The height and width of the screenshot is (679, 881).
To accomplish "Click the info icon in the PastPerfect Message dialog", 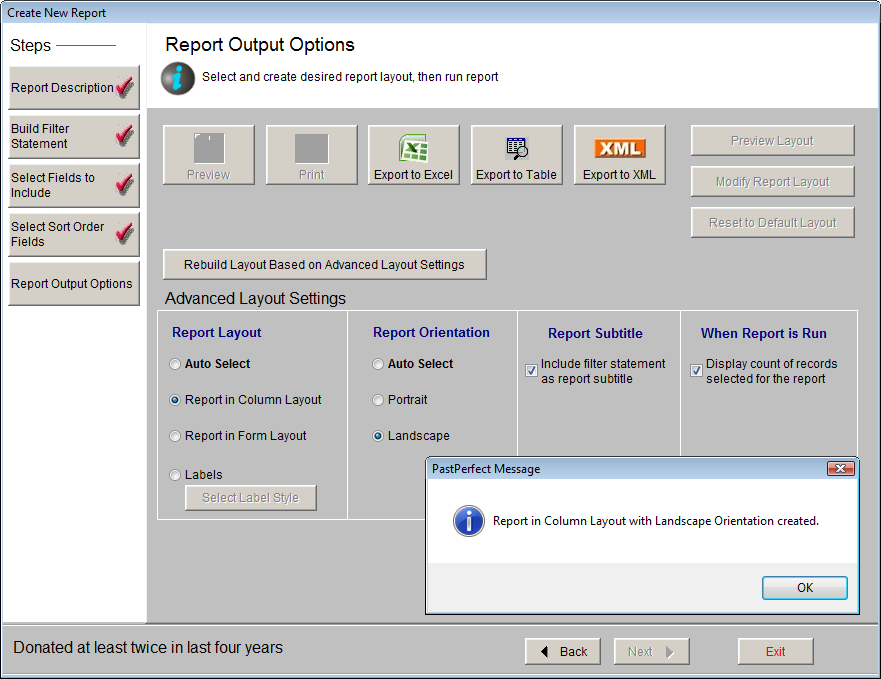I will point(468,521).
